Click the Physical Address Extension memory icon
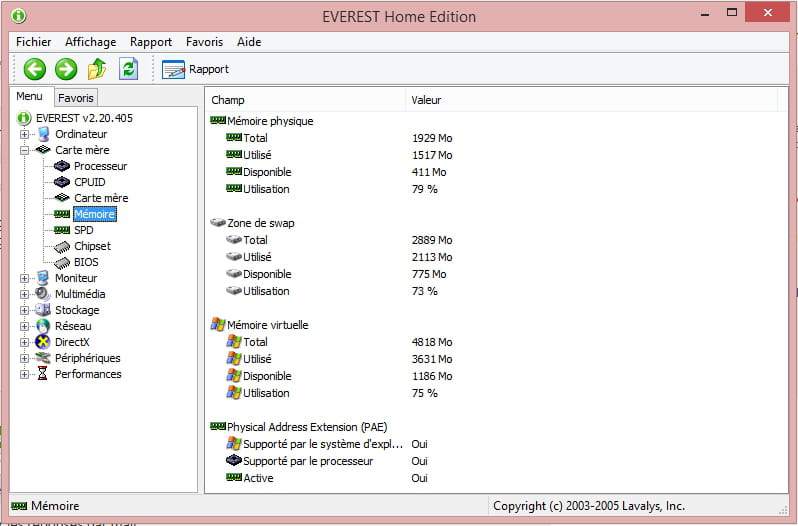The height and width of the screenshot is (526, 798). click(218, 426)
